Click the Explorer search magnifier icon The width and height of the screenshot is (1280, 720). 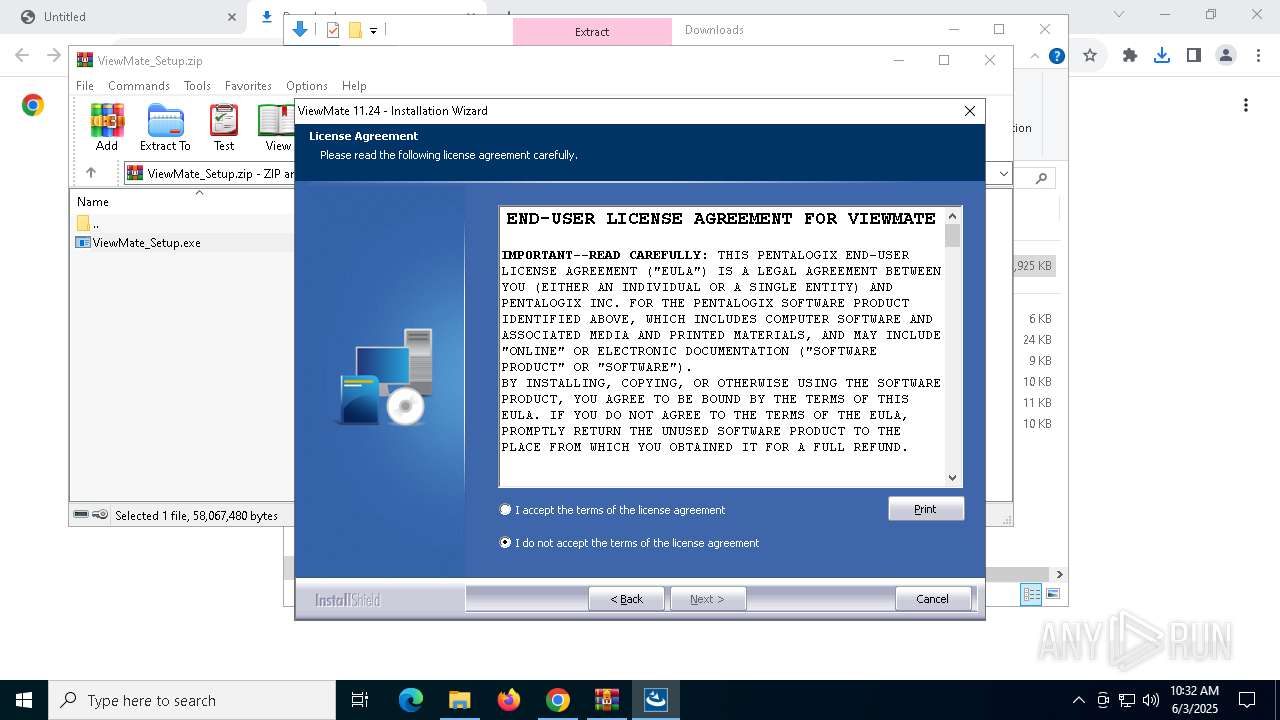(1041, 178)
